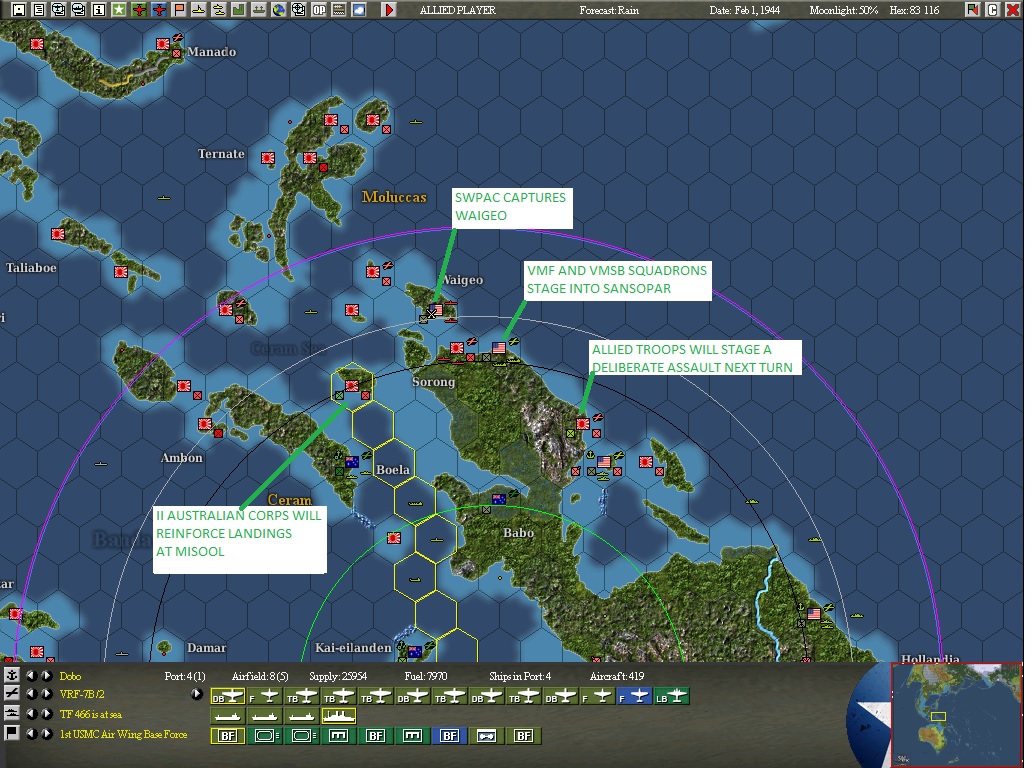Click 'Date: Feb 1, 1944' text
1032x768 pixels.
point(744,10)
